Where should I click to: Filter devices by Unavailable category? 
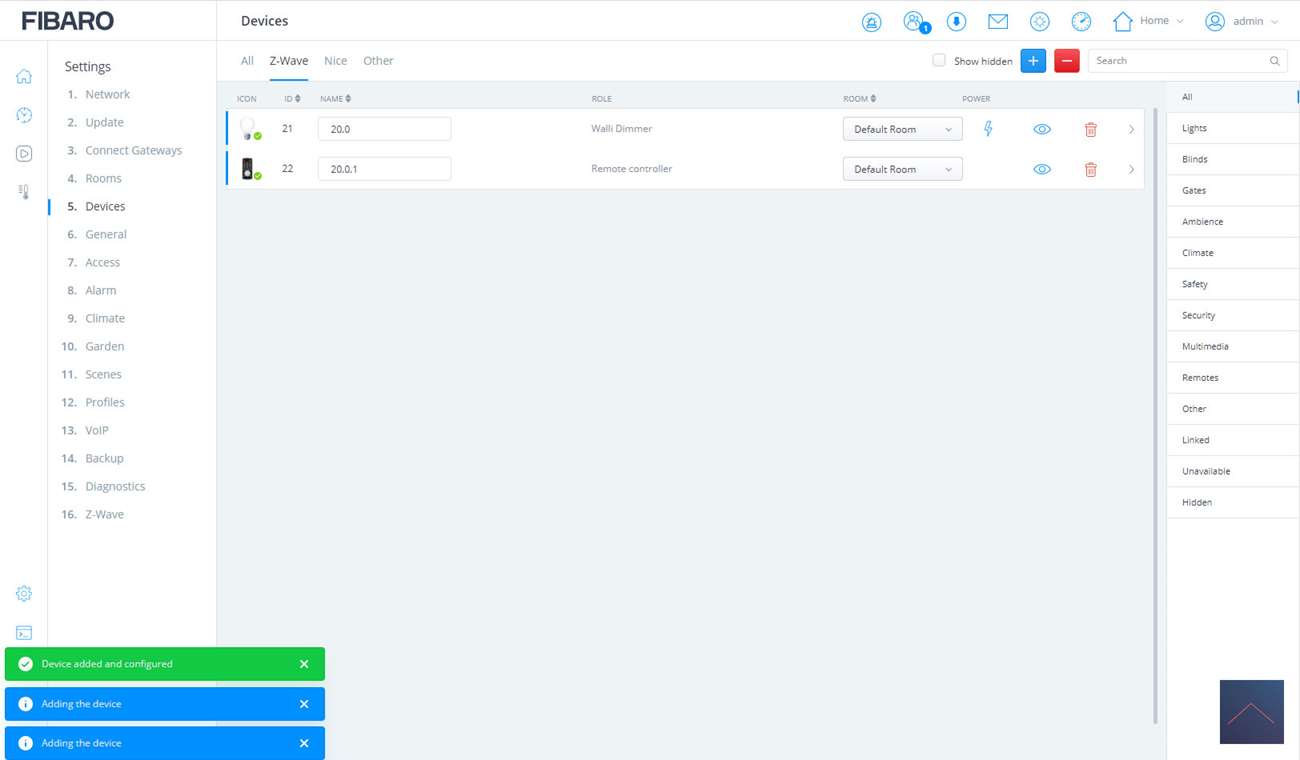[x=1206, y=471]
